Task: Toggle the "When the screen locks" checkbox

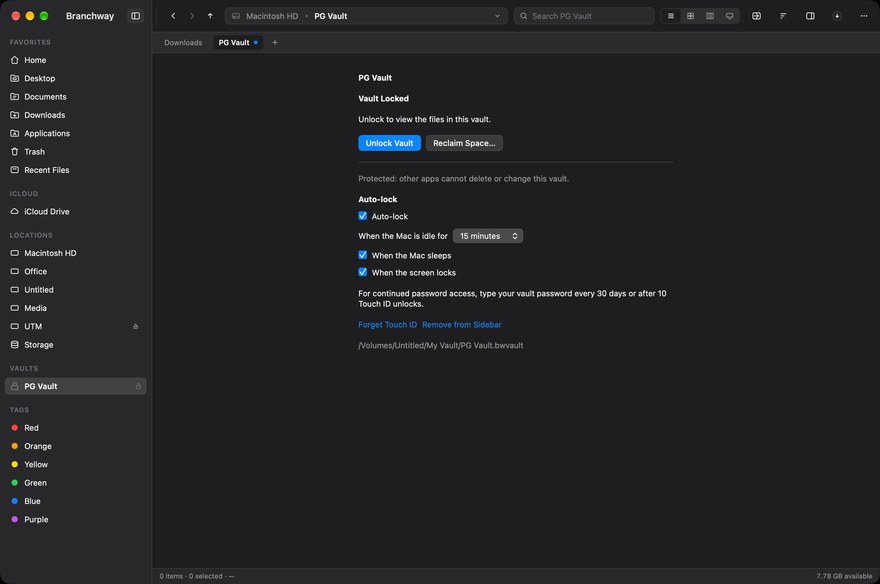Action: point(363,272)
